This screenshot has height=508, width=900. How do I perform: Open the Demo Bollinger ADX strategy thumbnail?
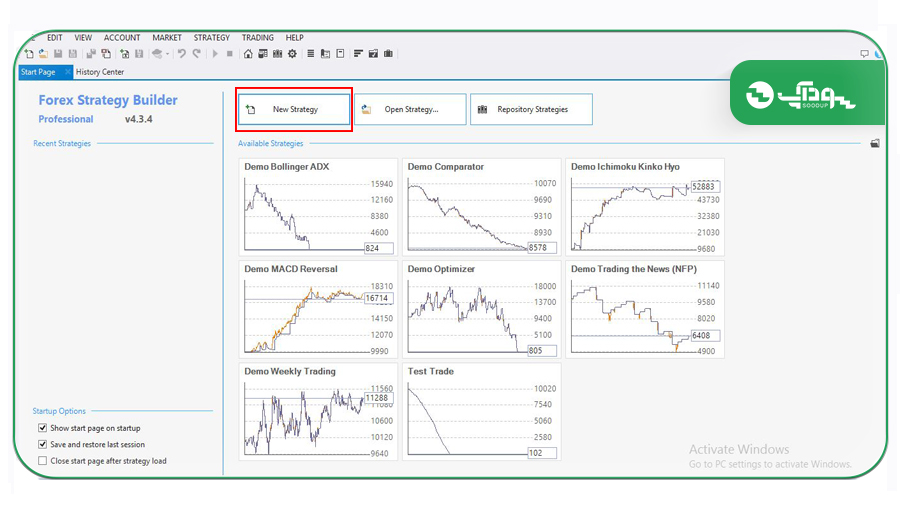pos(318,207)
